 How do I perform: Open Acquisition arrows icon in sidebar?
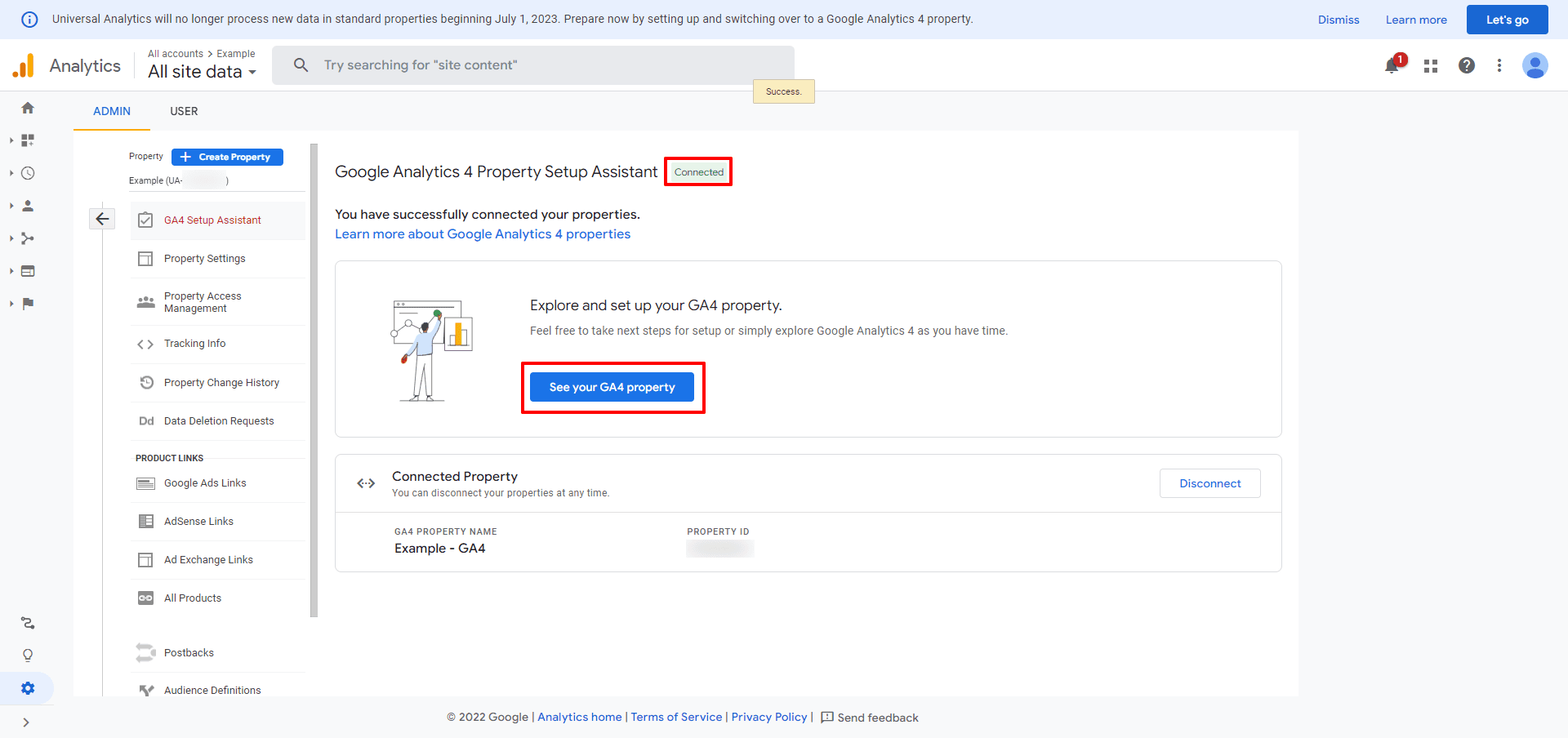[x=28, y=238]
